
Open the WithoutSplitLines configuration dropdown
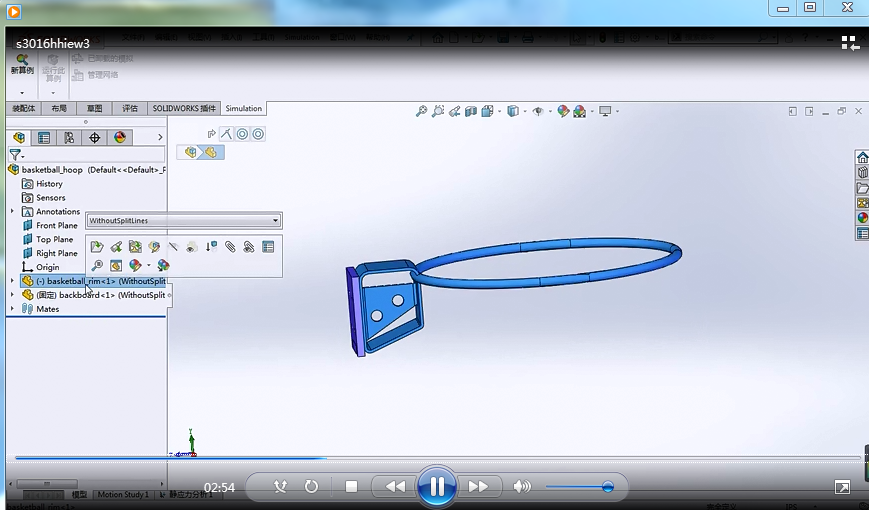click(x=275, y=220)
